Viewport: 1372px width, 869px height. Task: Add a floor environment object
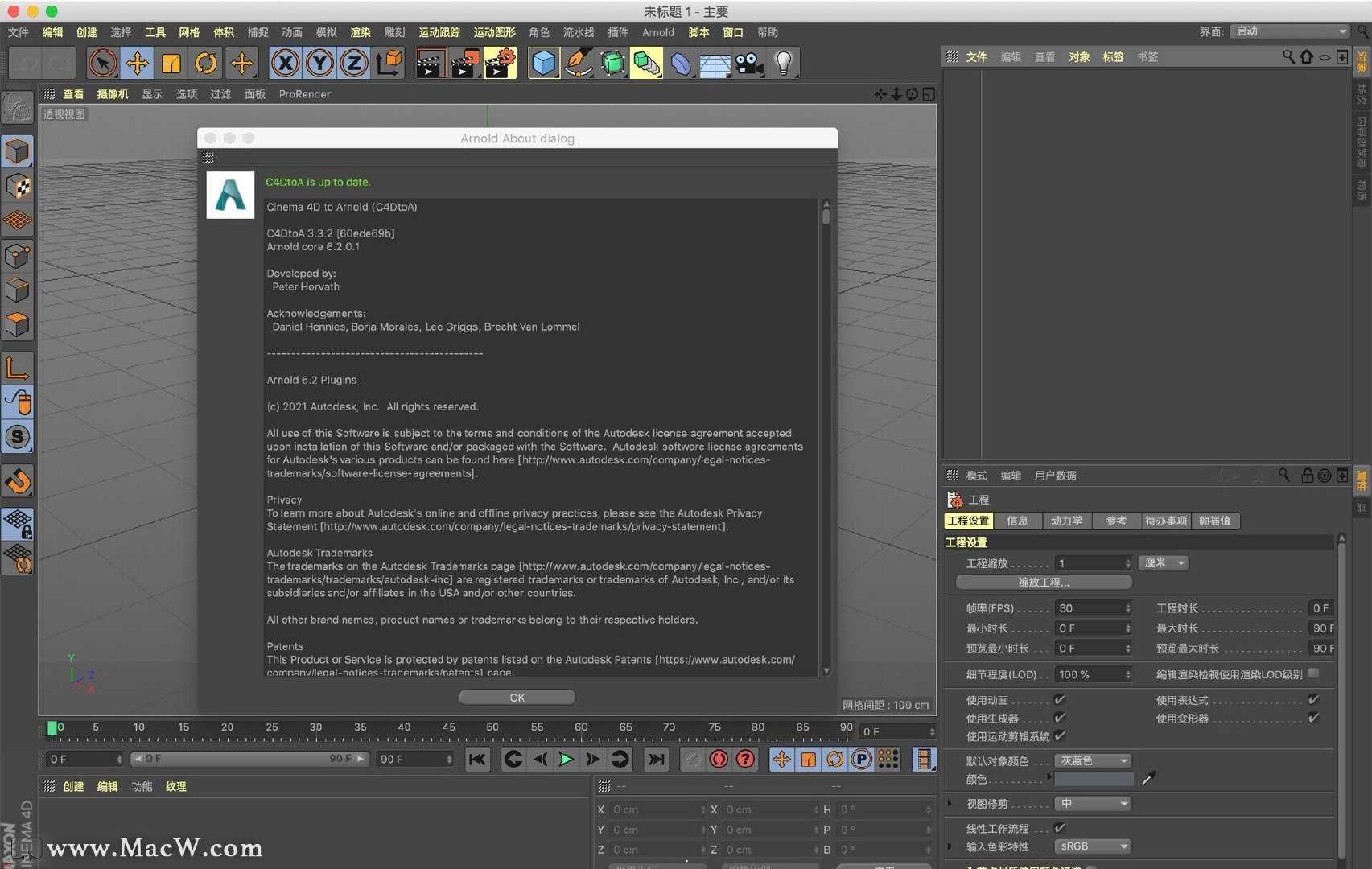(x=715, y=63)
